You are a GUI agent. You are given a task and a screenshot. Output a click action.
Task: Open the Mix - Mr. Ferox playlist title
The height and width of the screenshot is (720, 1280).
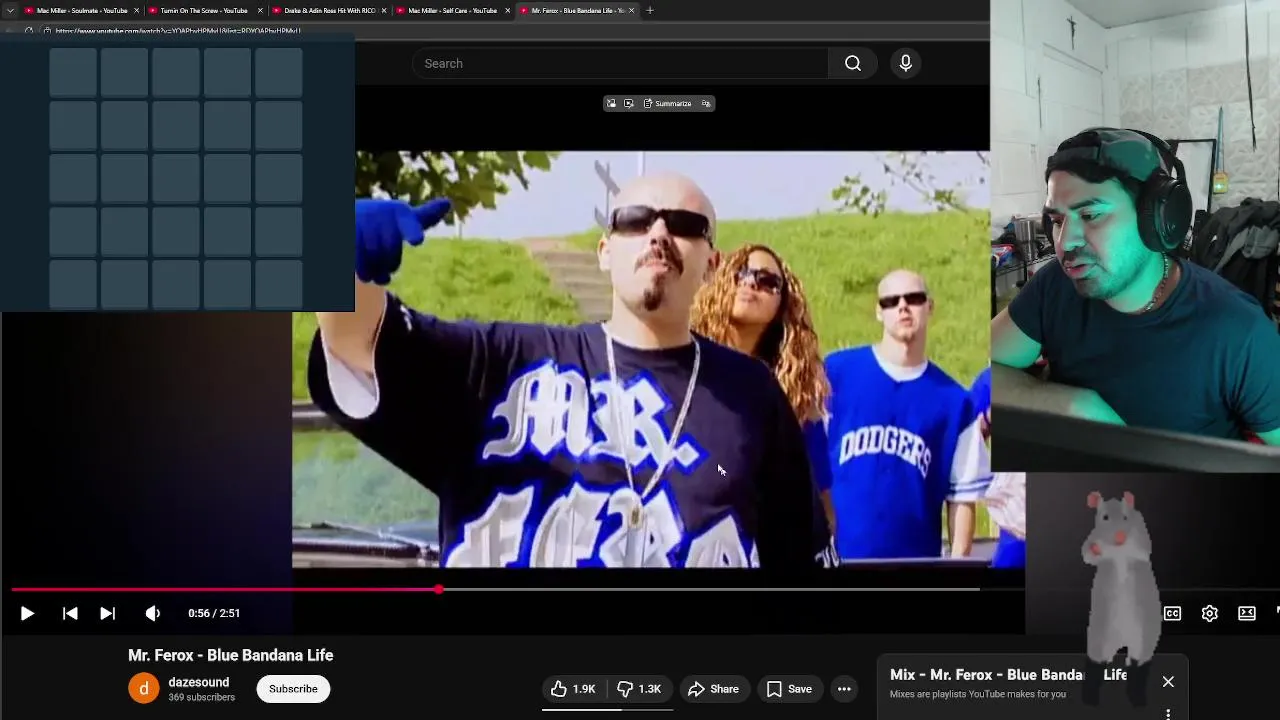point(1008,675)
